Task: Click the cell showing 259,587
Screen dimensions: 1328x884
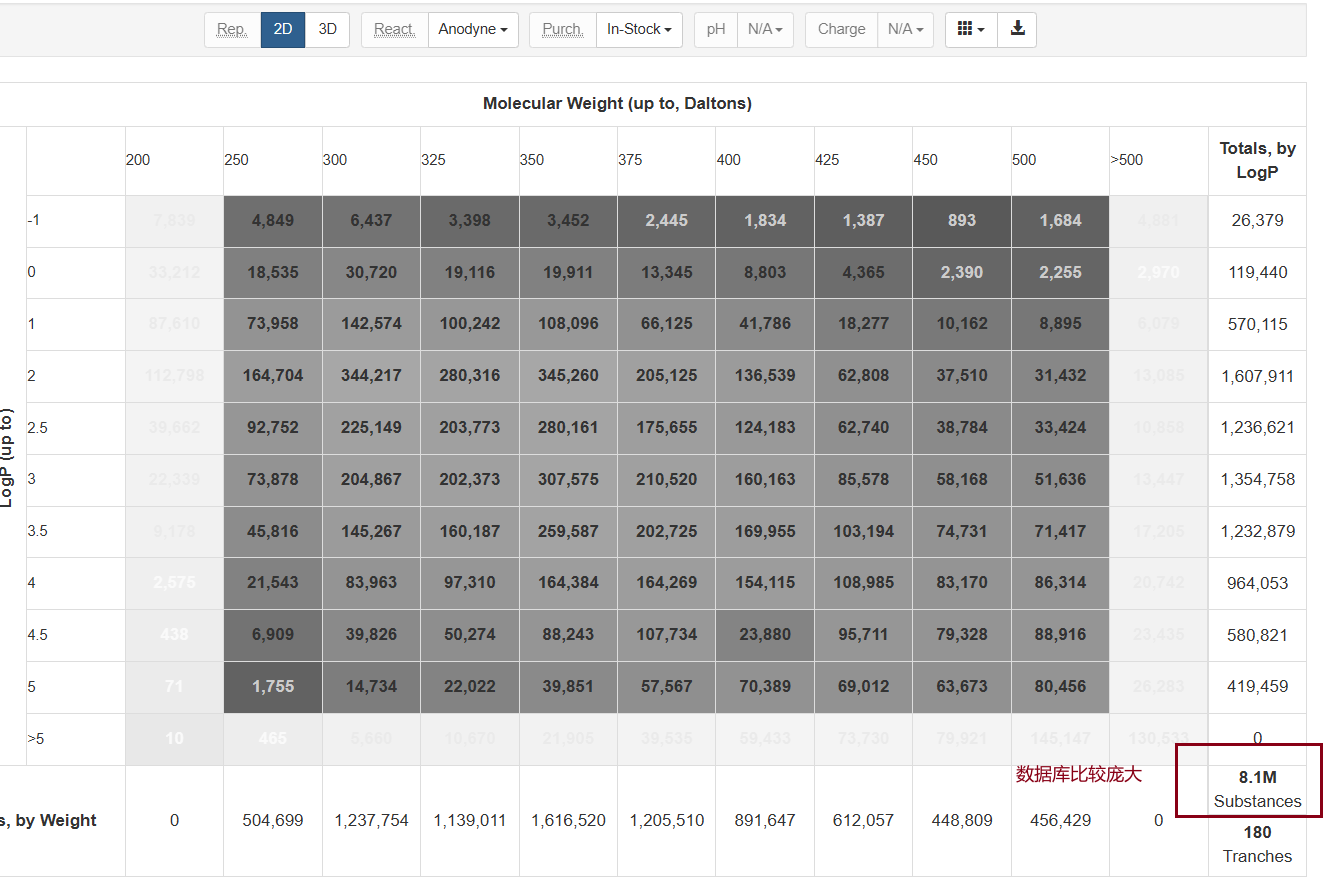Action: (x=568, y=531)
